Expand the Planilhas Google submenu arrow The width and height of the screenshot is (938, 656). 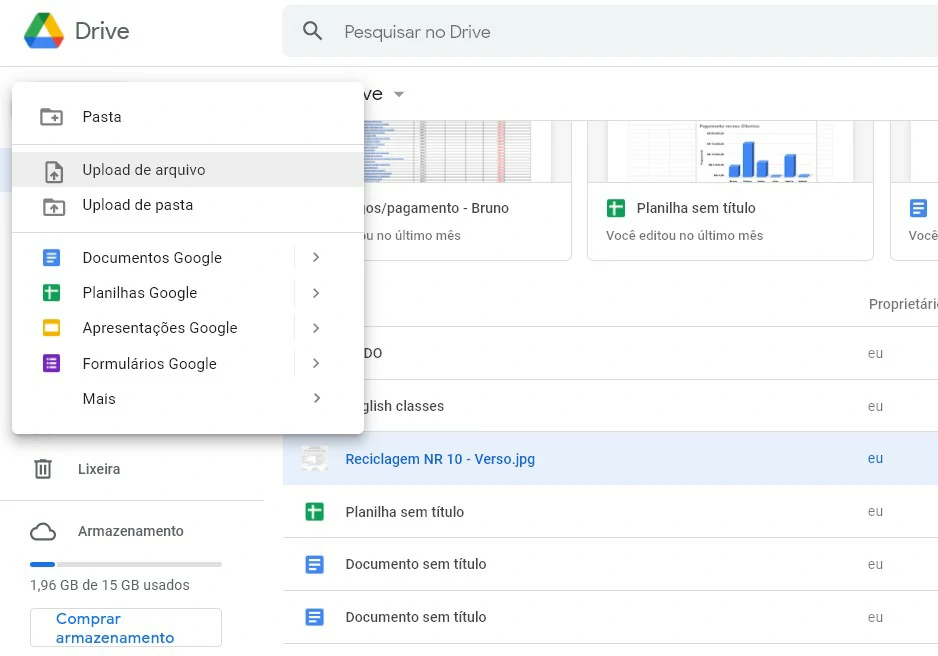pos(316,293)
